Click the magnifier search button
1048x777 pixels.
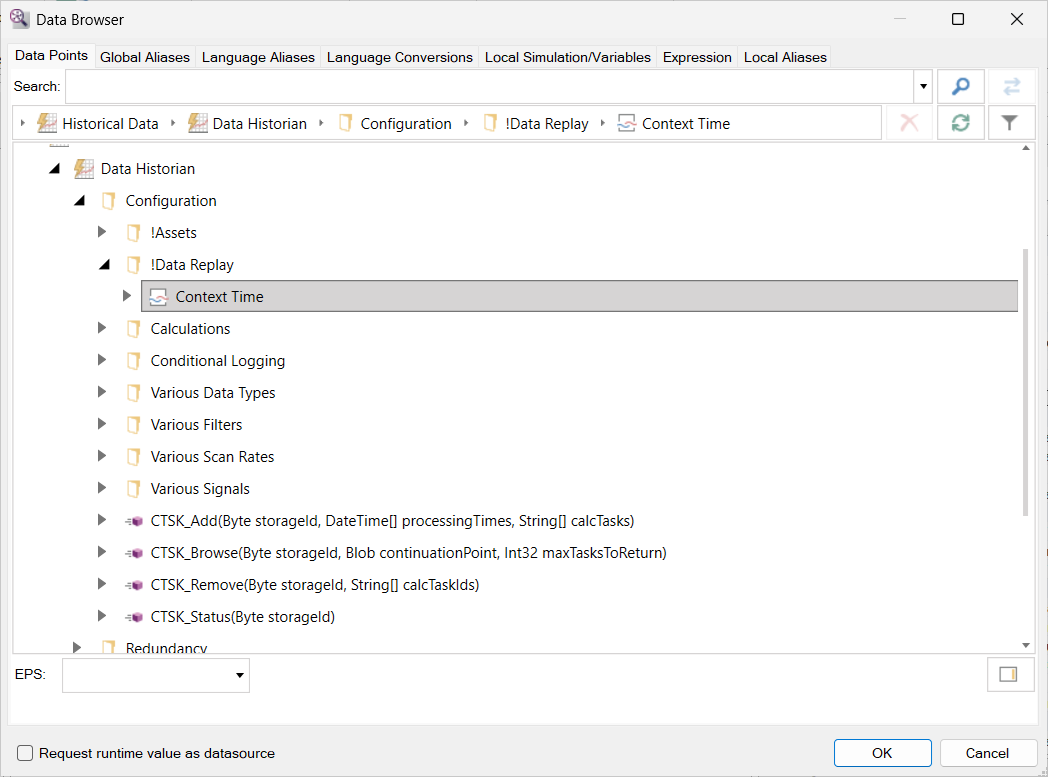click(960, 87)
